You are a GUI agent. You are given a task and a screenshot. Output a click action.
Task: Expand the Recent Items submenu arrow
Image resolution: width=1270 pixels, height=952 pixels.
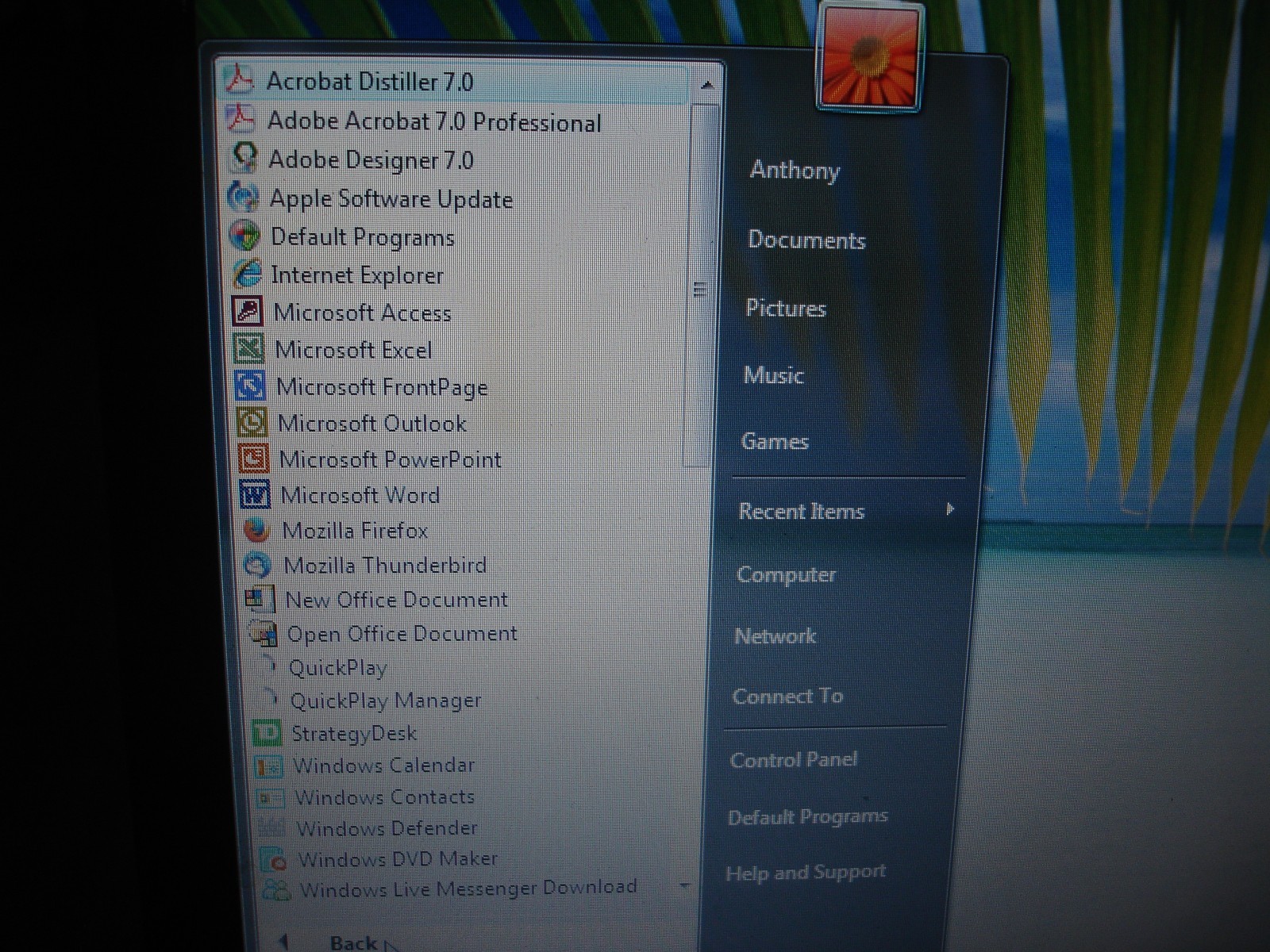(950, 509)
